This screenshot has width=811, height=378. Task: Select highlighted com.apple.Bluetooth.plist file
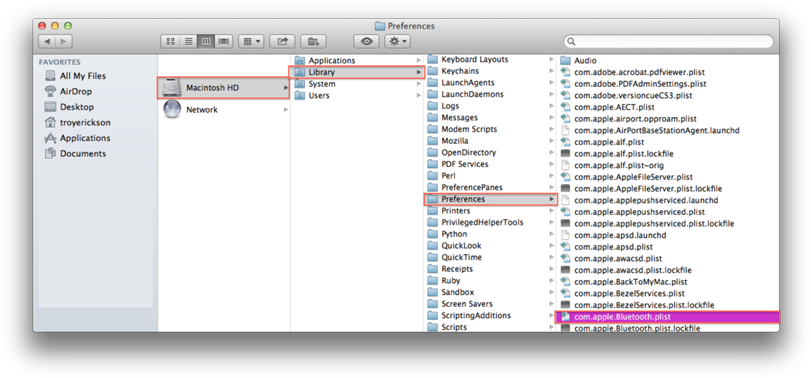pos(668,317)
